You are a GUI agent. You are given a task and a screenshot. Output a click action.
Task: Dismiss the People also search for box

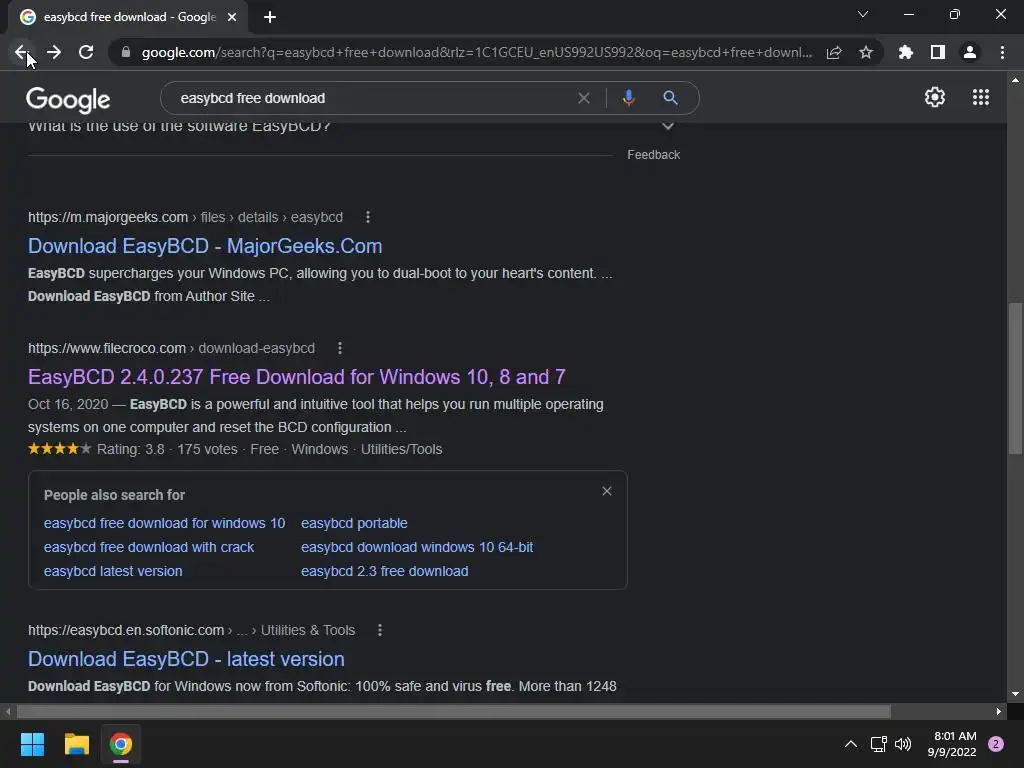tap(607, 491)
